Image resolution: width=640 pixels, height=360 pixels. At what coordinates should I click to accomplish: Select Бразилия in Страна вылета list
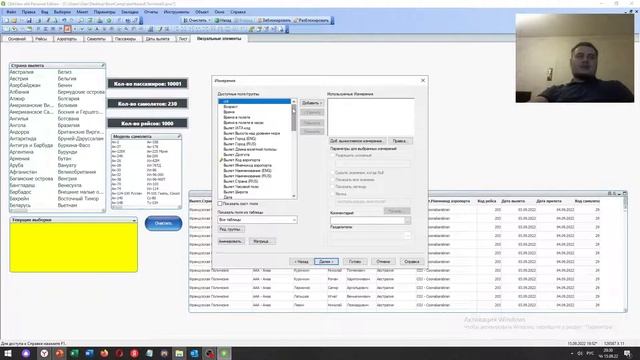click(x=69, y=125)
